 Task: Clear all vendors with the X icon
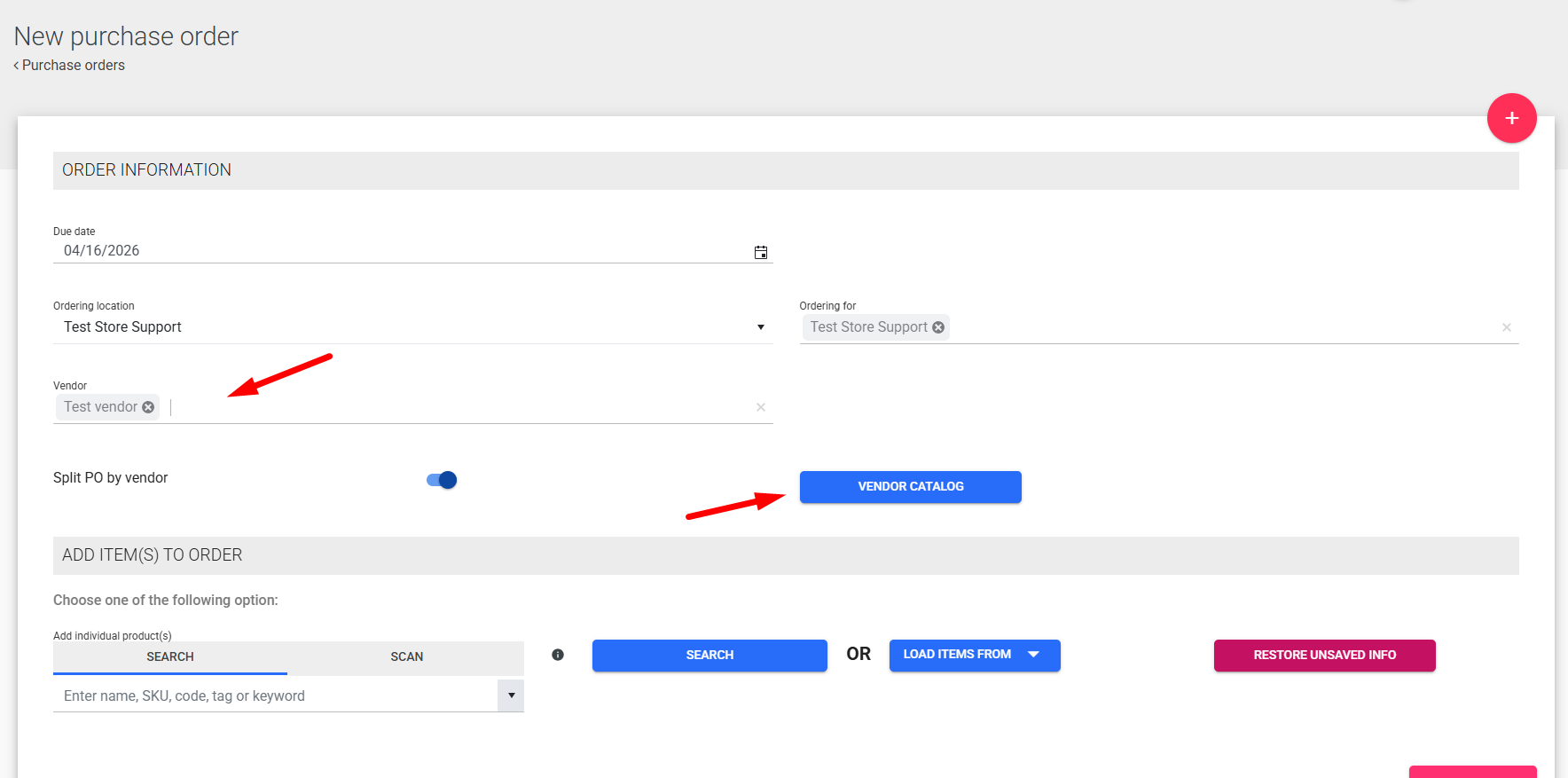[760, 407]
